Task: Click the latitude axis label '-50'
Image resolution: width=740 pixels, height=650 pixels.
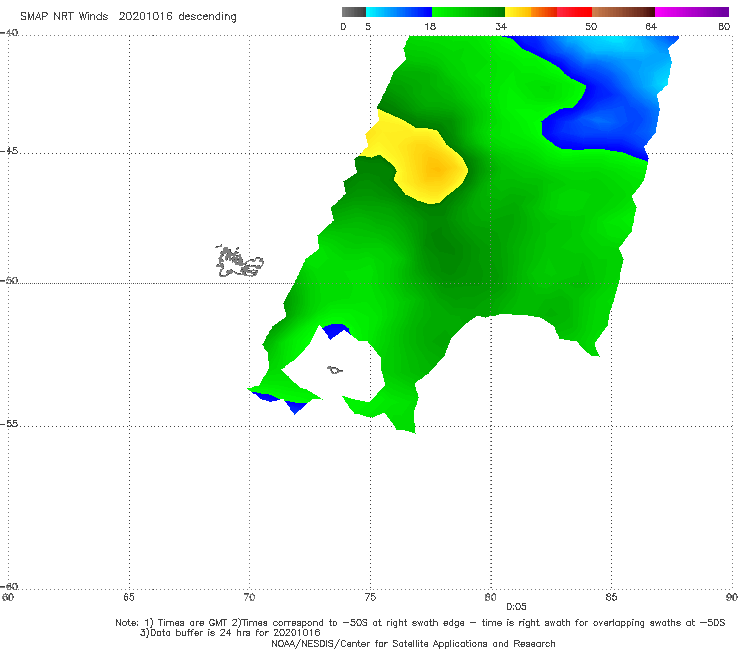Action: [x=9, y=280]
